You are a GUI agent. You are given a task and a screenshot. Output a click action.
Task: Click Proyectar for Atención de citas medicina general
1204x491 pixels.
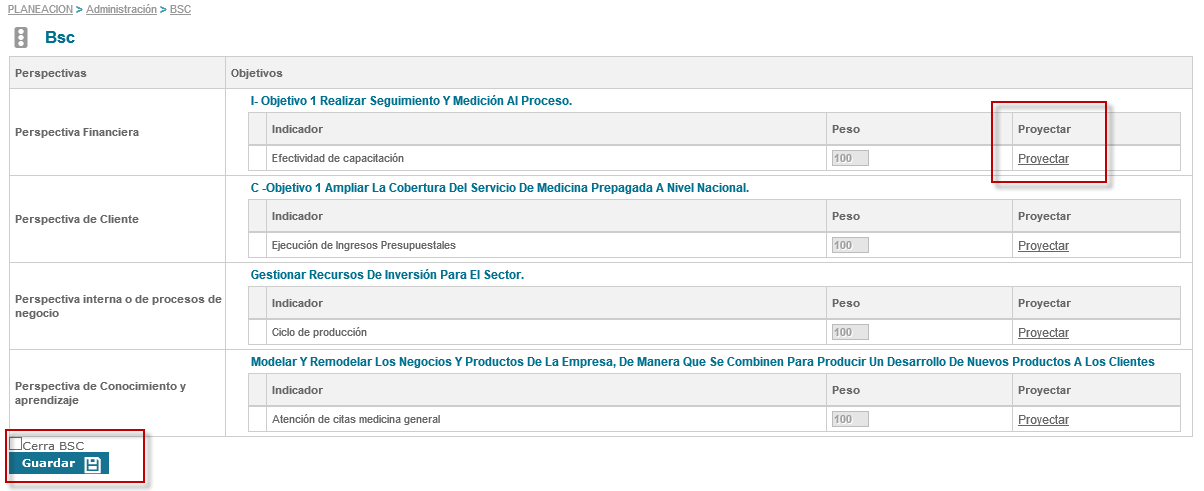(x=1043, y=420)
